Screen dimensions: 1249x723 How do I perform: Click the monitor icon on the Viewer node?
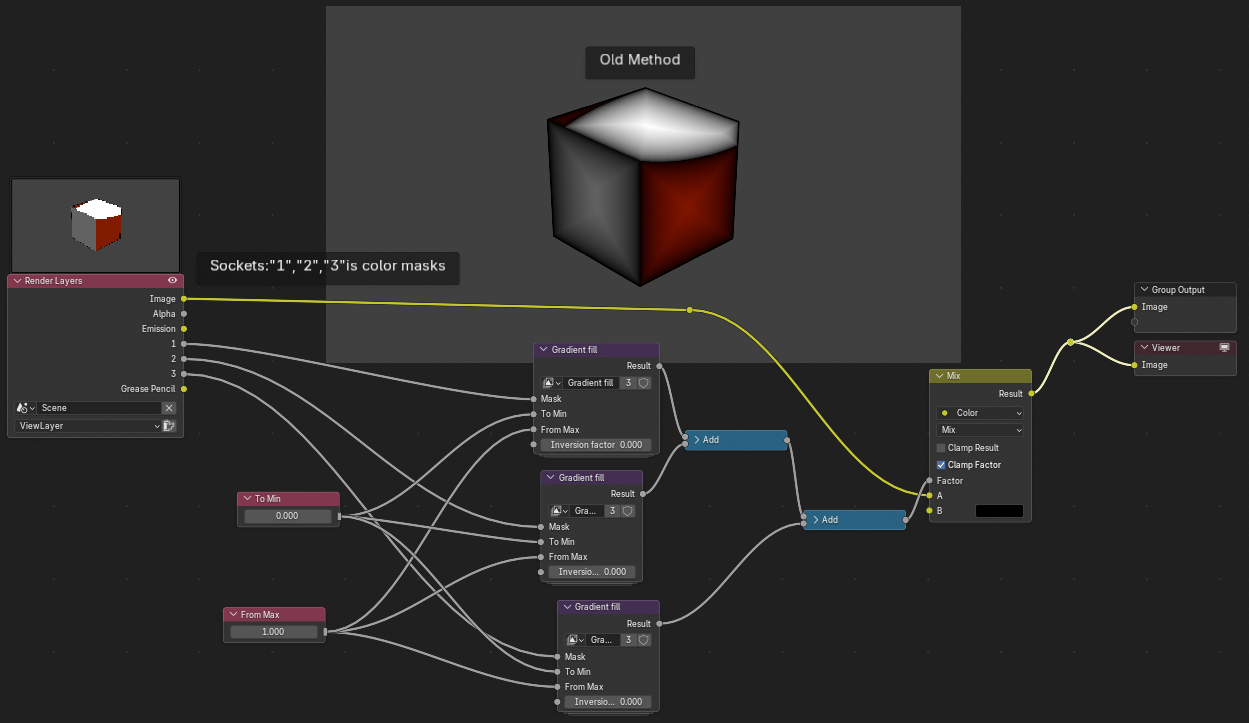coord(1224,348)
